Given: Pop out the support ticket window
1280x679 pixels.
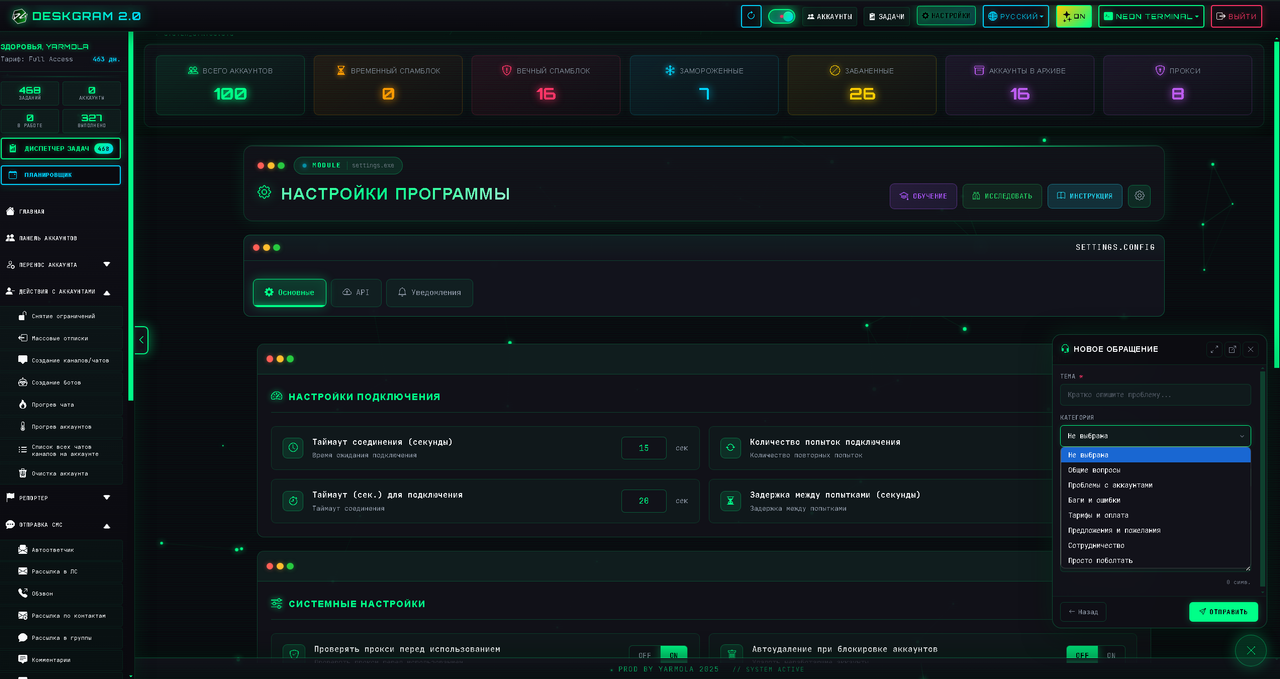Looking at the screenshot, I should [1232, 349].
